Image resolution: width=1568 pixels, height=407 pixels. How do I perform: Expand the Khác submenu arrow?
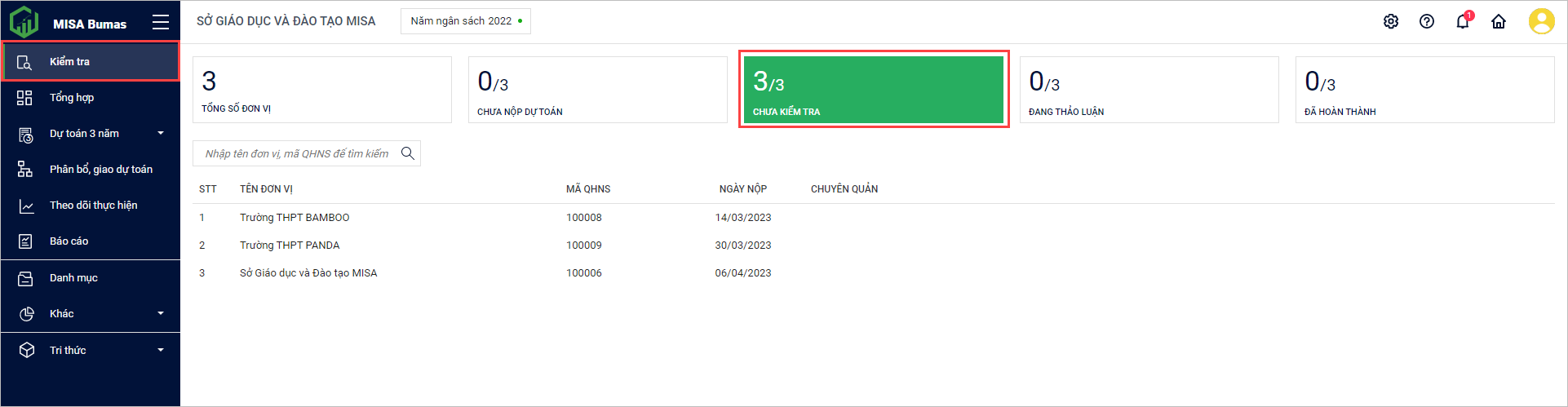(161, 314)
